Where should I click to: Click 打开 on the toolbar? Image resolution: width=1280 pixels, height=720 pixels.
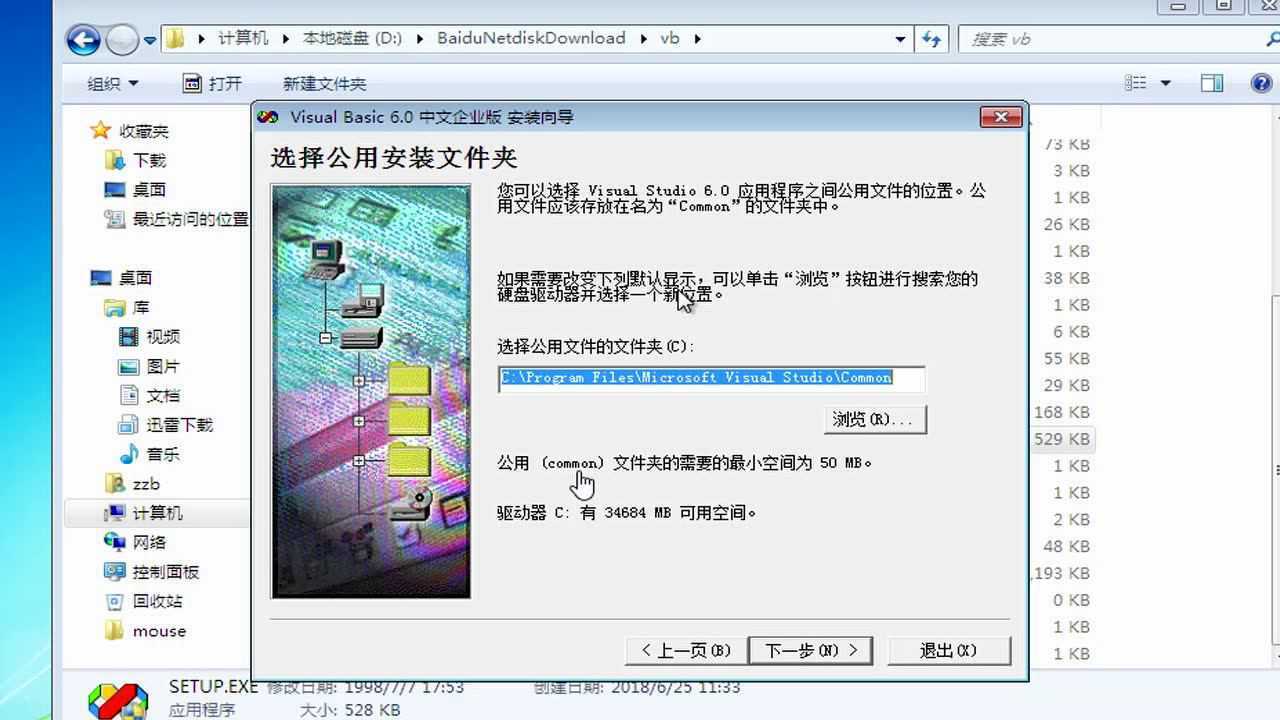click(x=212, y=83)
